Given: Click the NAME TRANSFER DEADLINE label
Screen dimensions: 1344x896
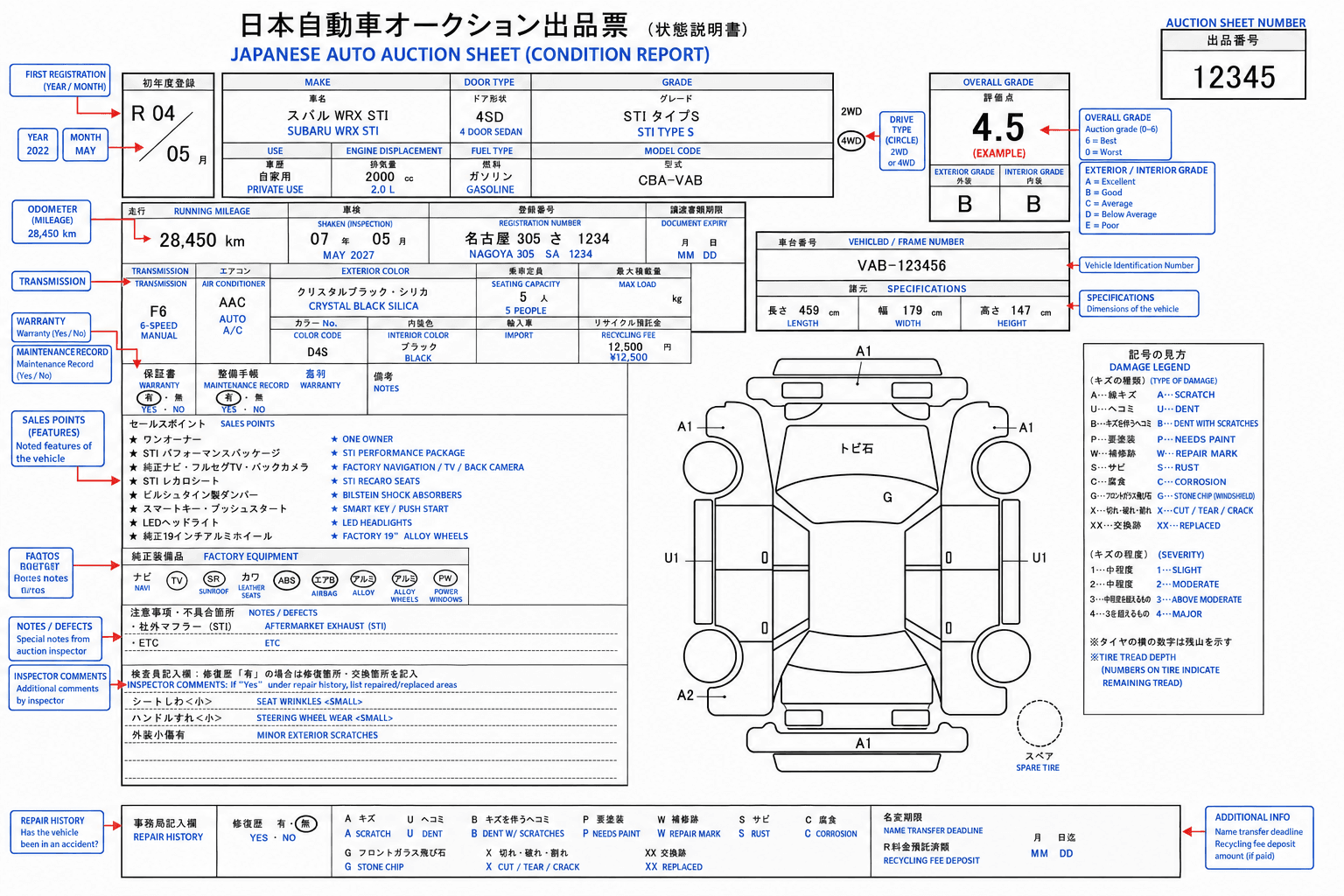Looking at the screenshot, I should pos(933,831).
